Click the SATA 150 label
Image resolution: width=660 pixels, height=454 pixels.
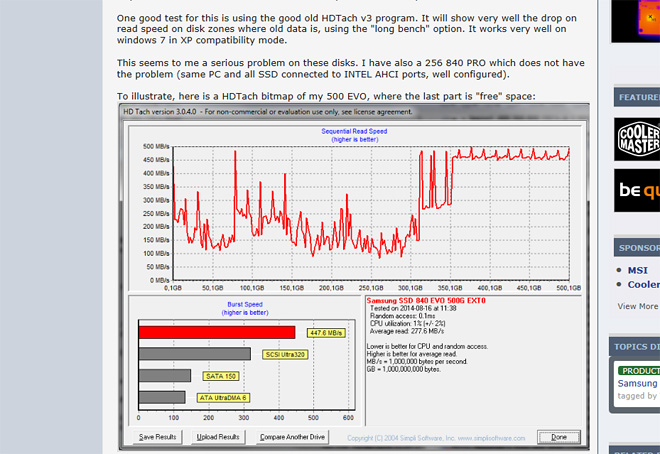[x=221, y=376]
